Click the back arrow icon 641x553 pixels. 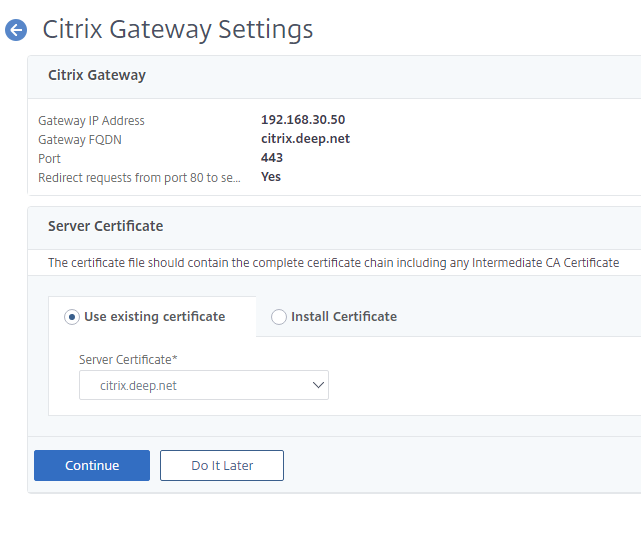tap(16, 30)
